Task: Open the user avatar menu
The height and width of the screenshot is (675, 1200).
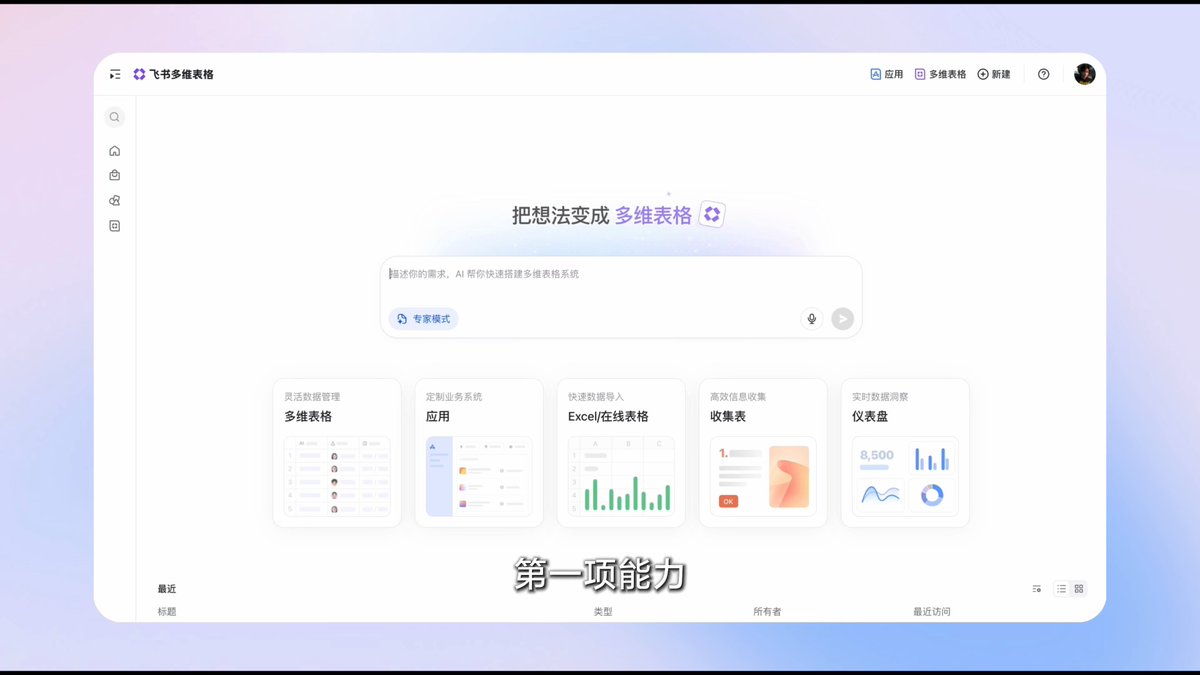Action: point(1085,74)
